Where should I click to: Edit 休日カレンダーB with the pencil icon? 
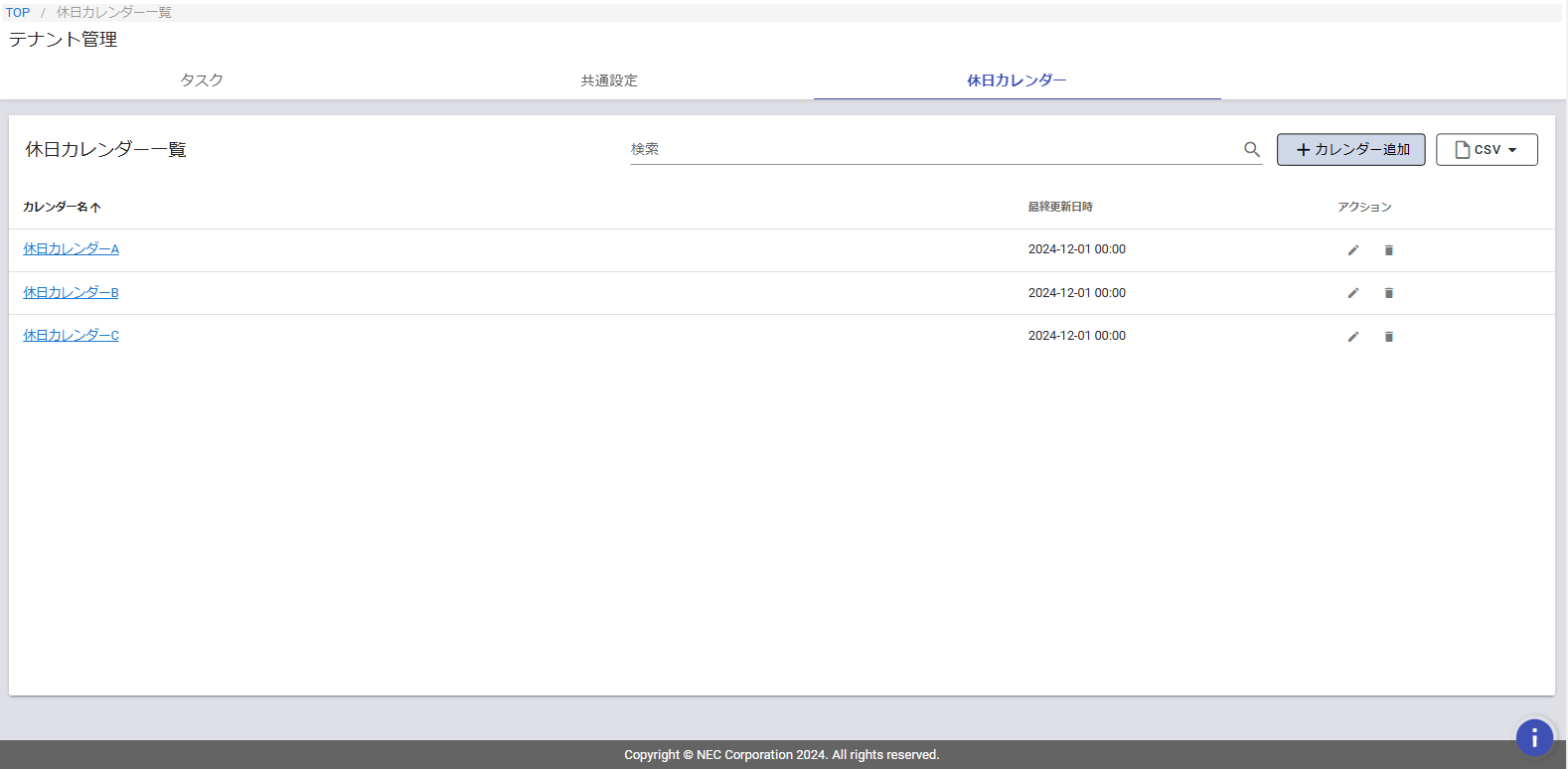click(1352, 293)
